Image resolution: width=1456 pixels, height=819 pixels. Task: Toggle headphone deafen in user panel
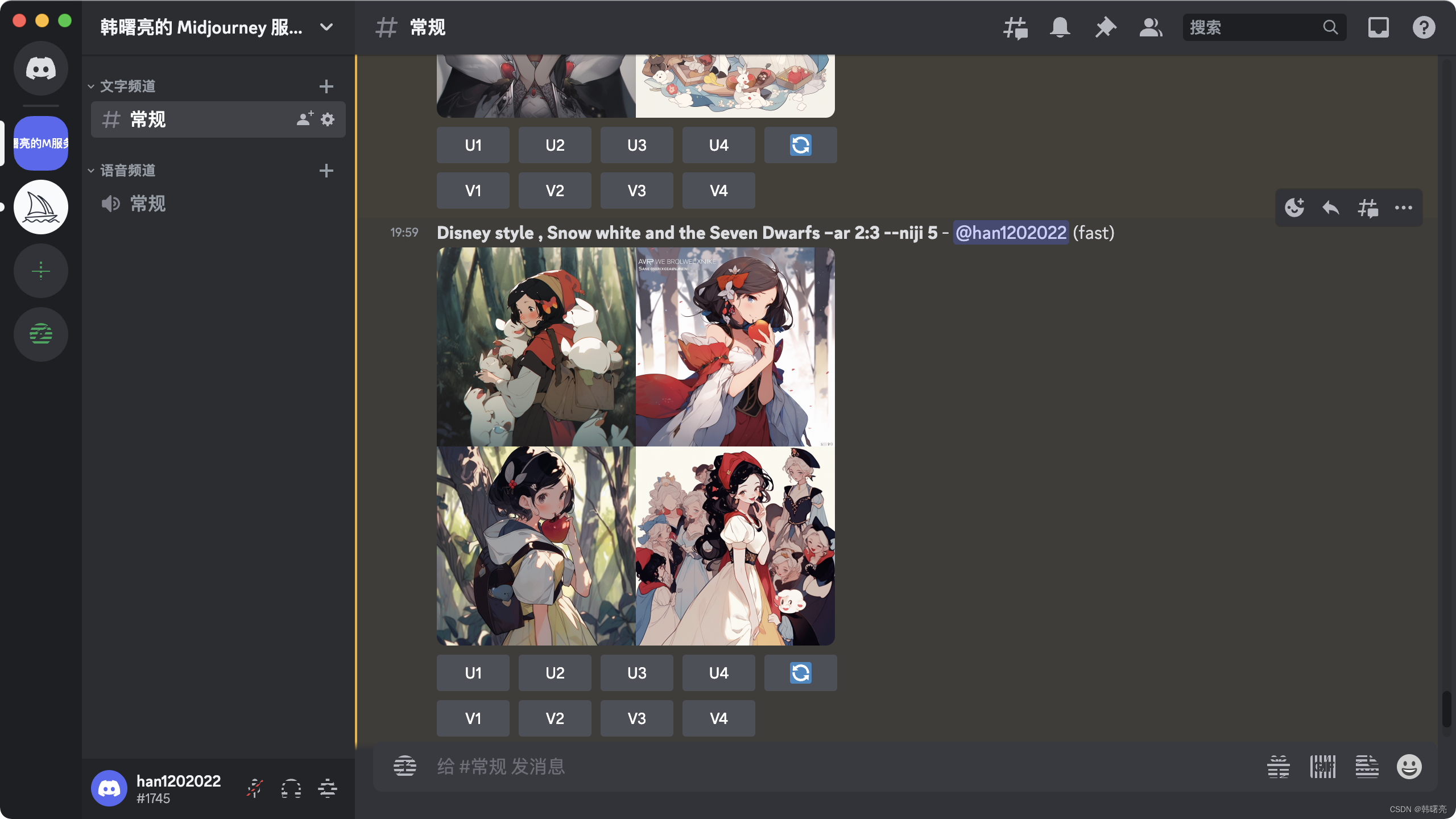pos(291,789)
